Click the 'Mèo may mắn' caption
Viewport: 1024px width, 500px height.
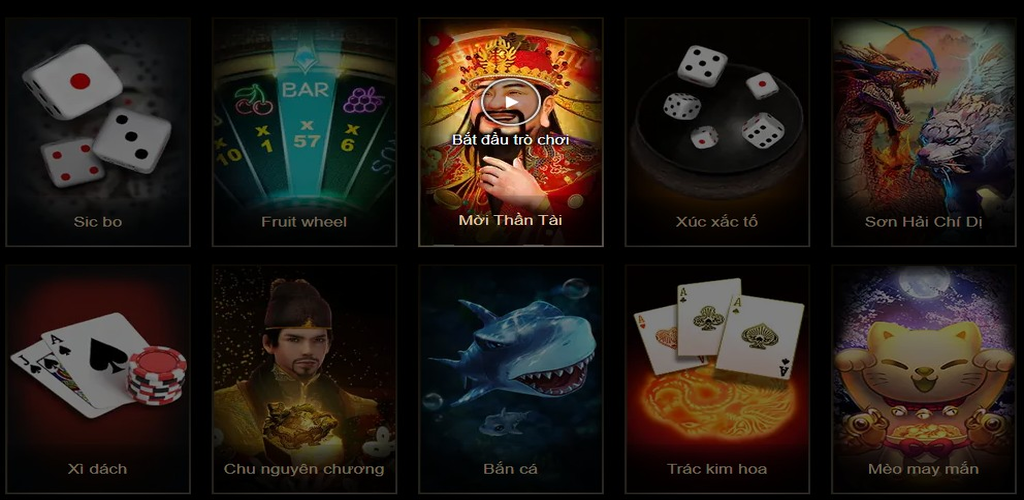(x=923, y=469)
